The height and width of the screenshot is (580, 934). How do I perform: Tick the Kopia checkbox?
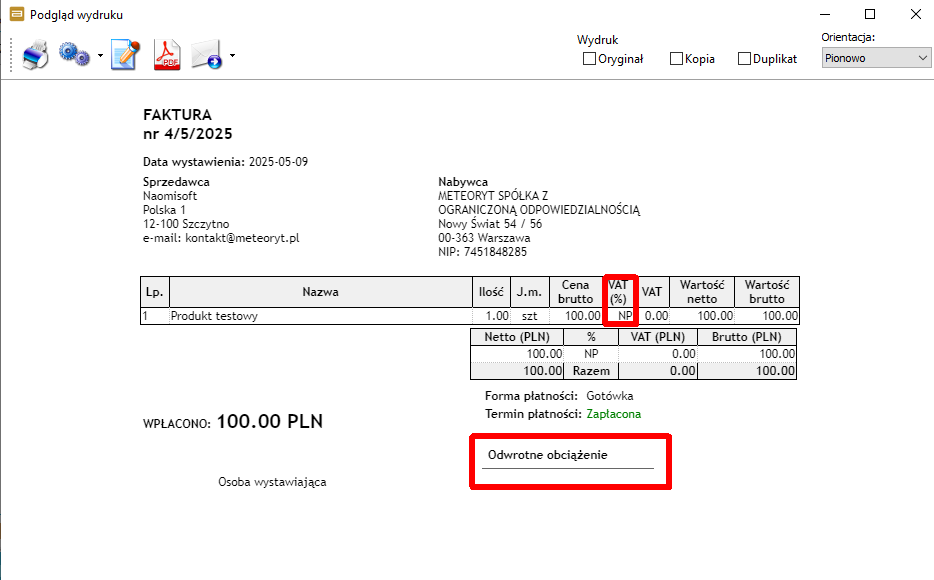tap(676, 59)
